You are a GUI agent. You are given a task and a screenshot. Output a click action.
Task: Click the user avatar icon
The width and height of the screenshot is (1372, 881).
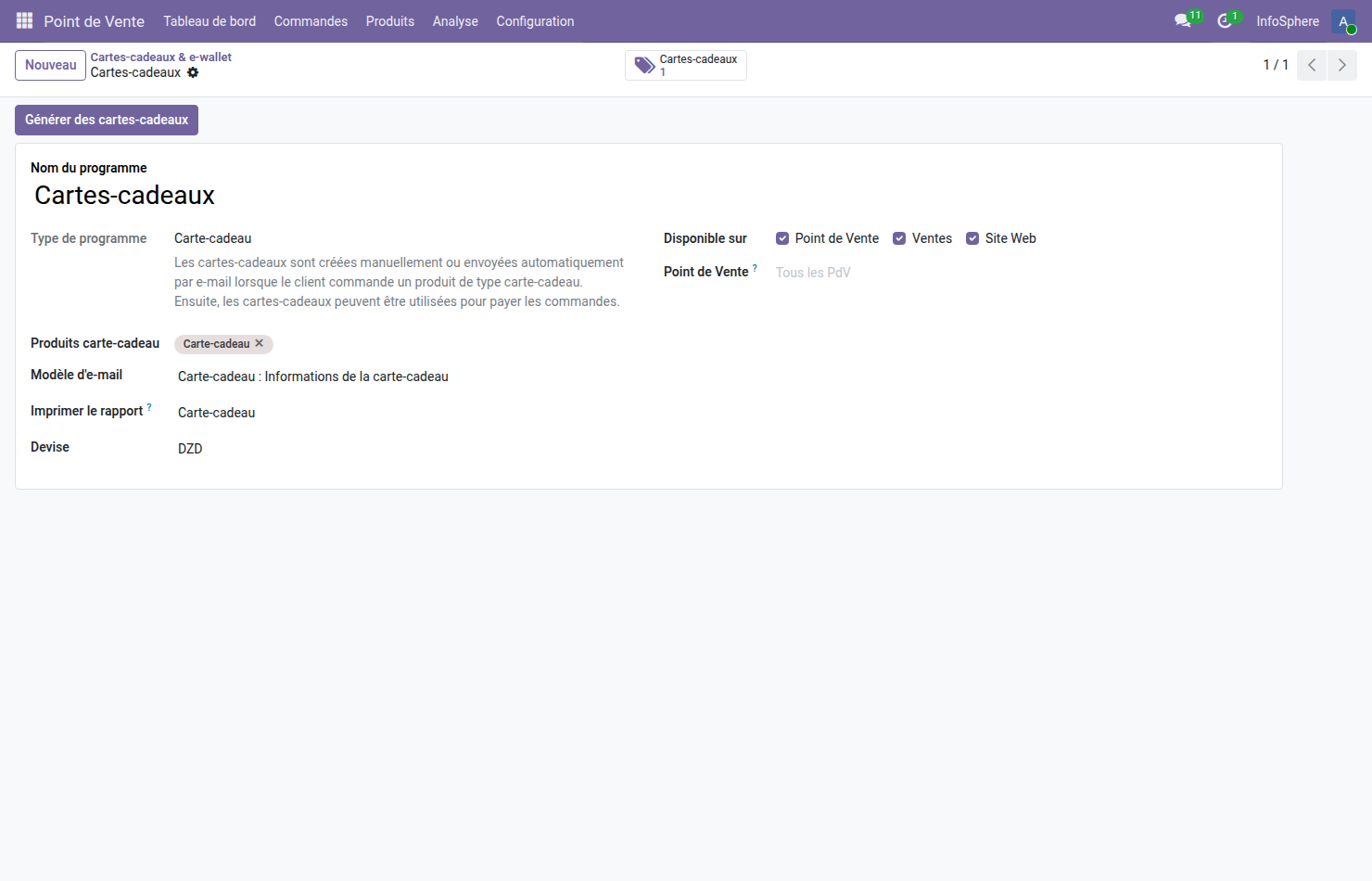coord(1343,21)
